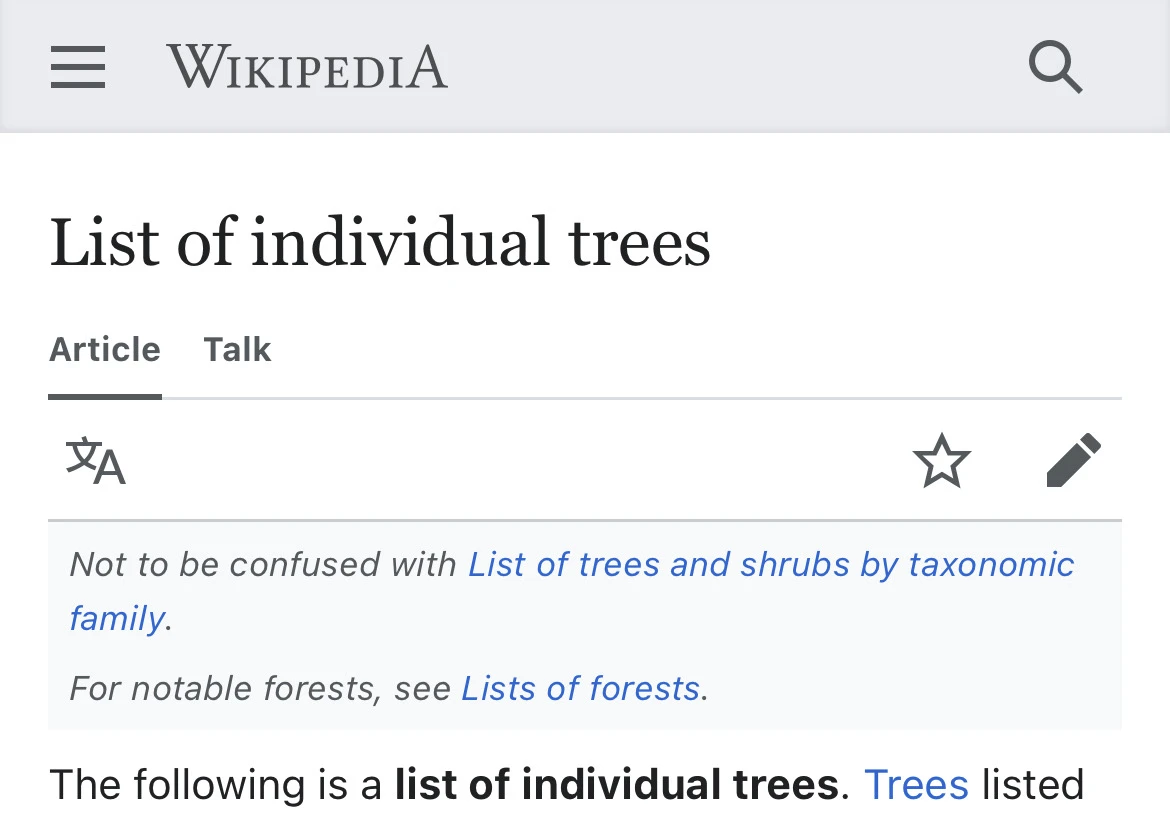Click the 'family' link on the second hatnote line
The image size is (1170, 831).
click(x=116, y=619)
